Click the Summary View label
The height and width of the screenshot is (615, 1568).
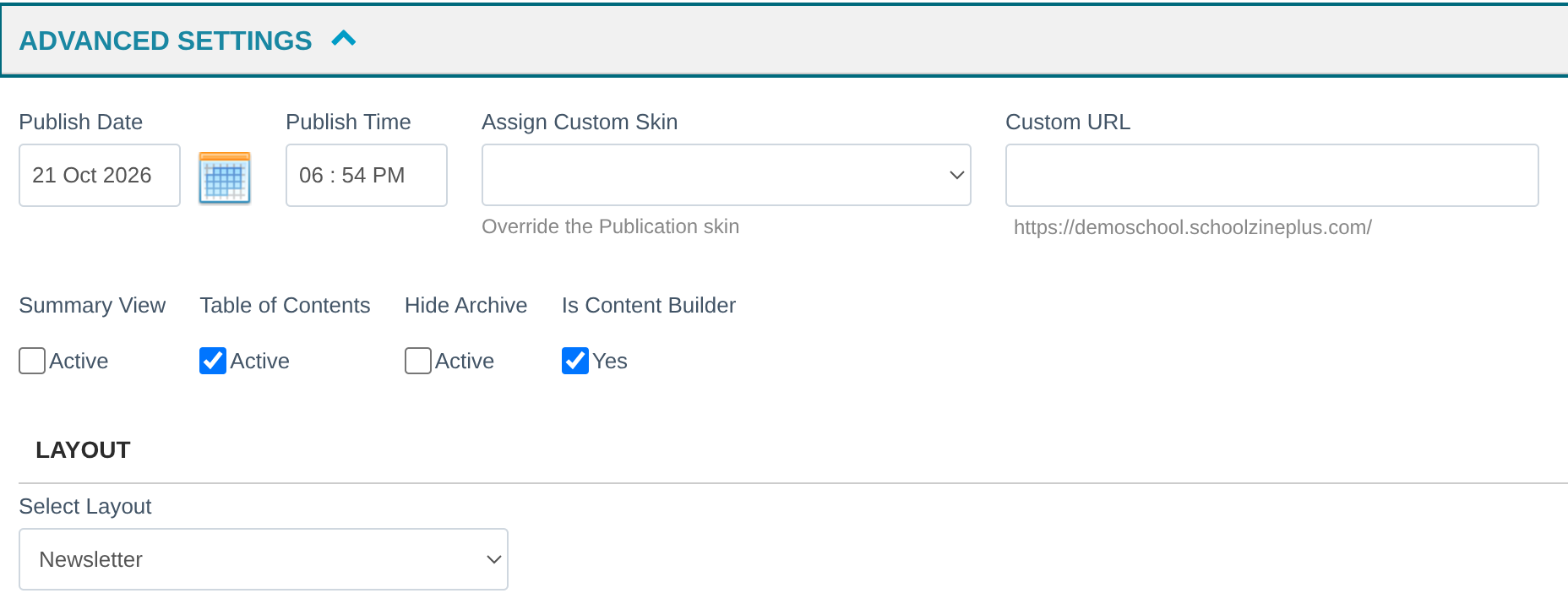click(x=92, y=306)
